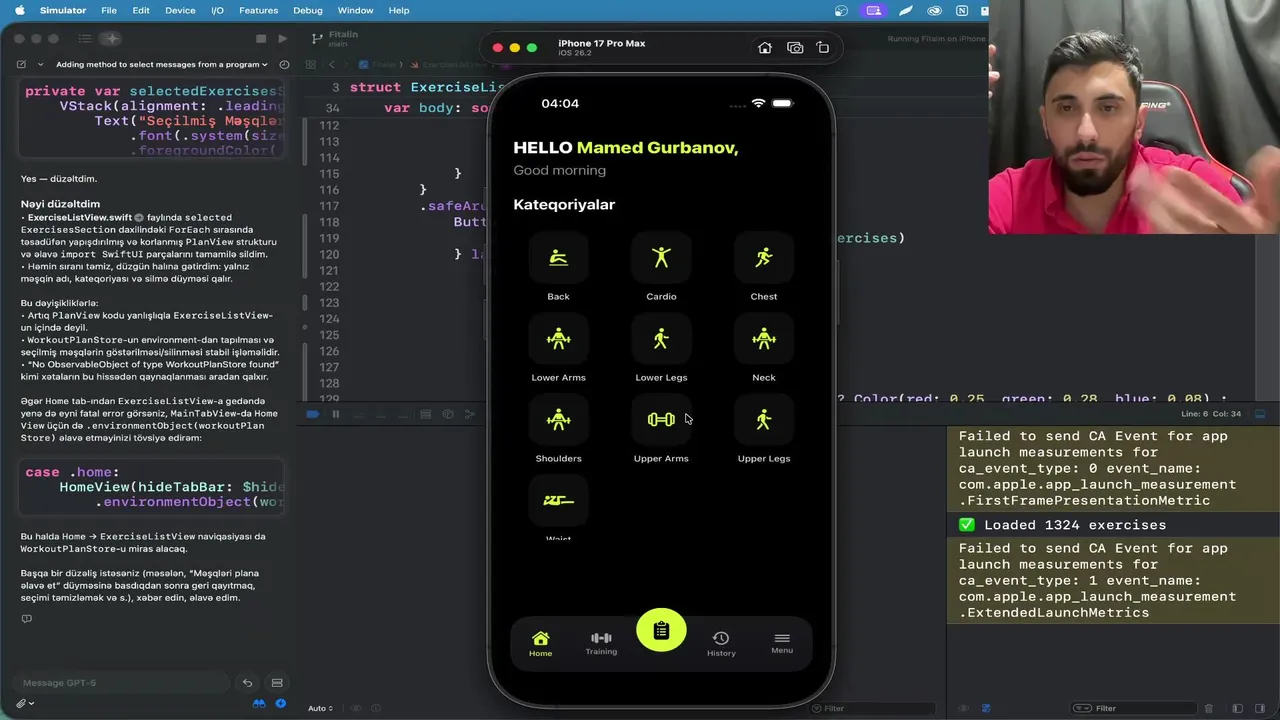Open the Cardio exercise category

(x=661, y=258)
